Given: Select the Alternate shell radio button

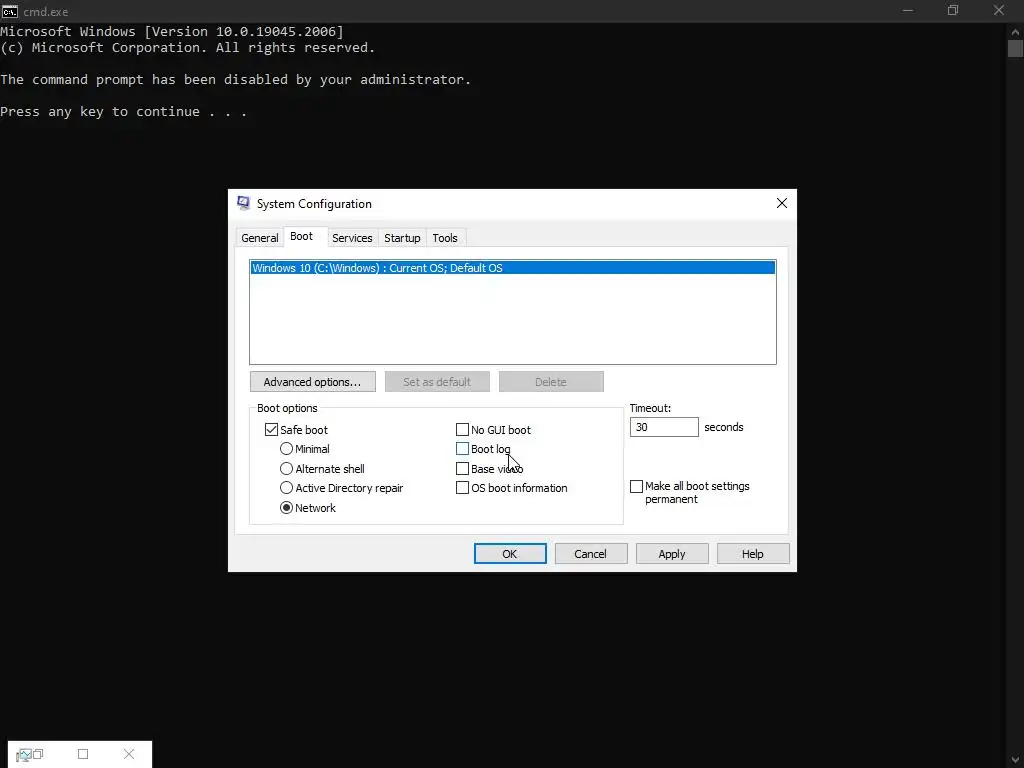Looking at the screenshot, I should pyautogui.click(x=286, y=468).
